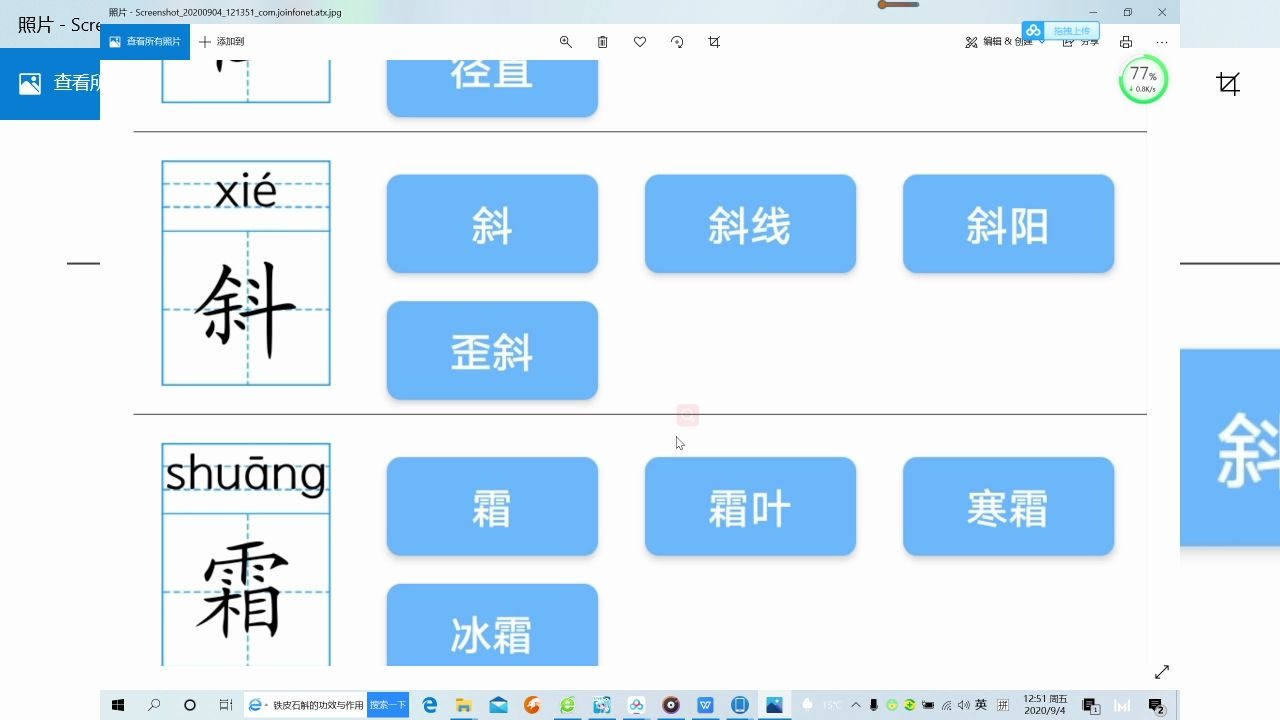The width and height of the screenshot is (1280, 720).
Task: Open Wi-Fi network tray icon
Action: click(946, 705)
